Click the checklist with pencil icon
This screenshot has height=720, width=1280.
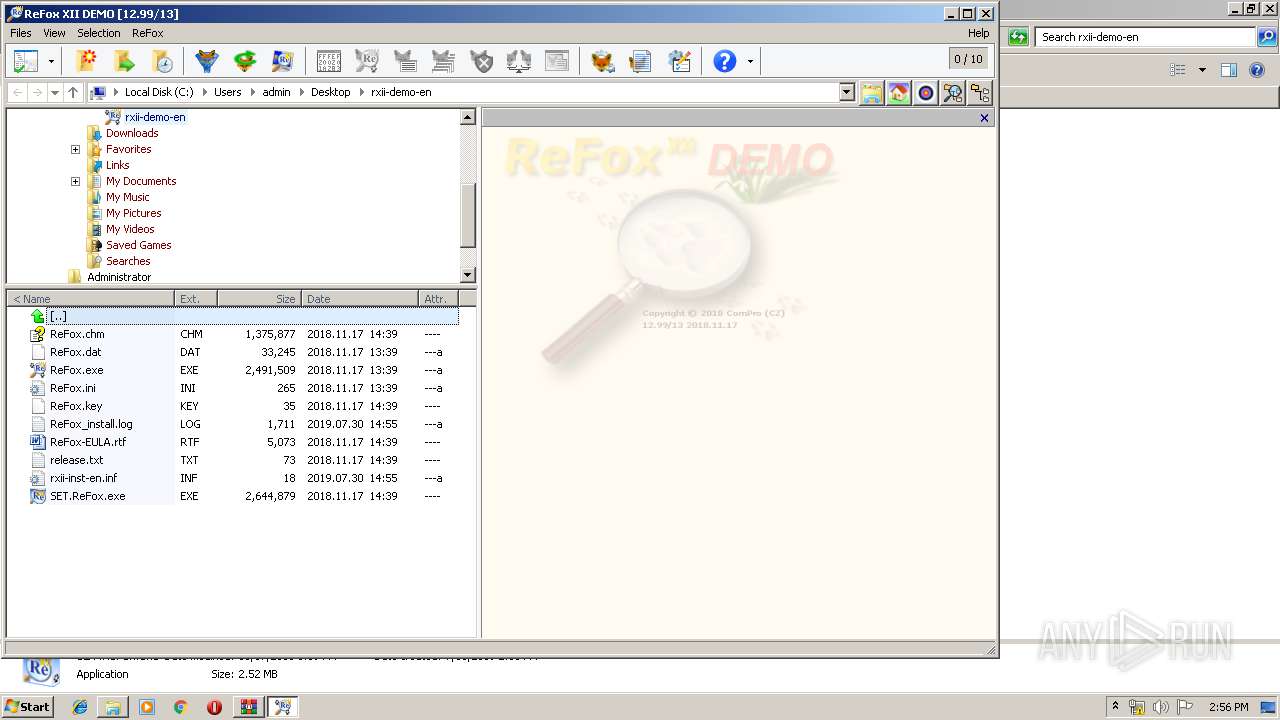click(680, 61)
